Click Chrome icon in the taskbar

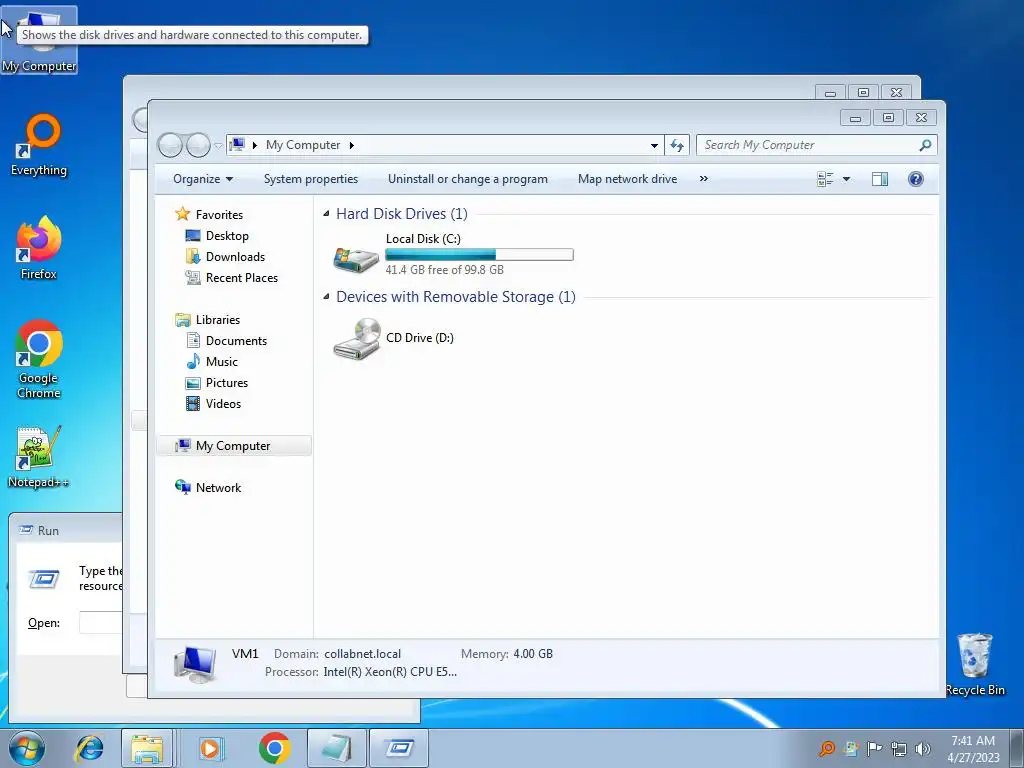click(x=274, y=748)
